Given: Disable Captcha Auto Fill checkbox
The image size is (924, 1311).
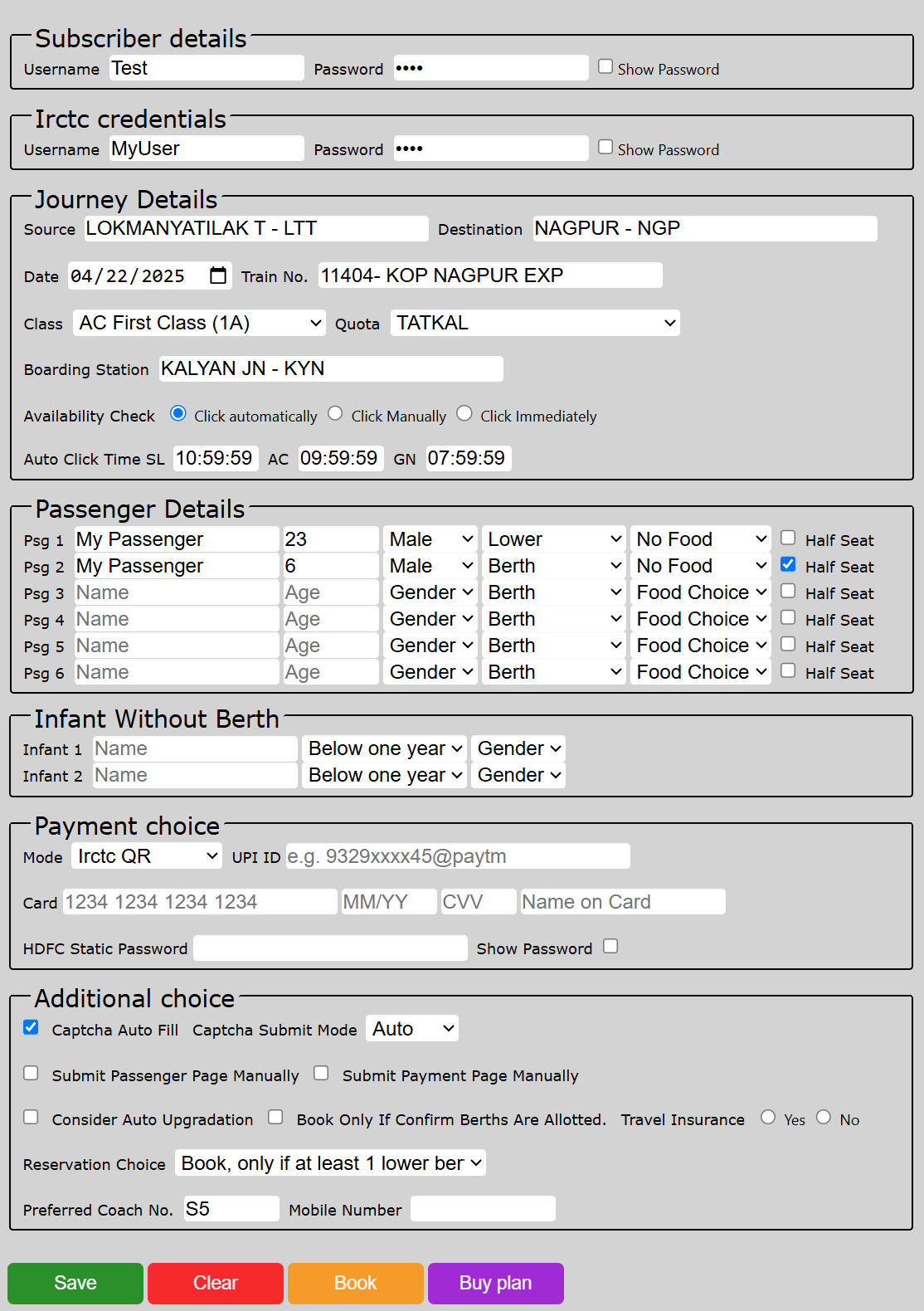Looking at the screenshot, I should coord(31,1027).
